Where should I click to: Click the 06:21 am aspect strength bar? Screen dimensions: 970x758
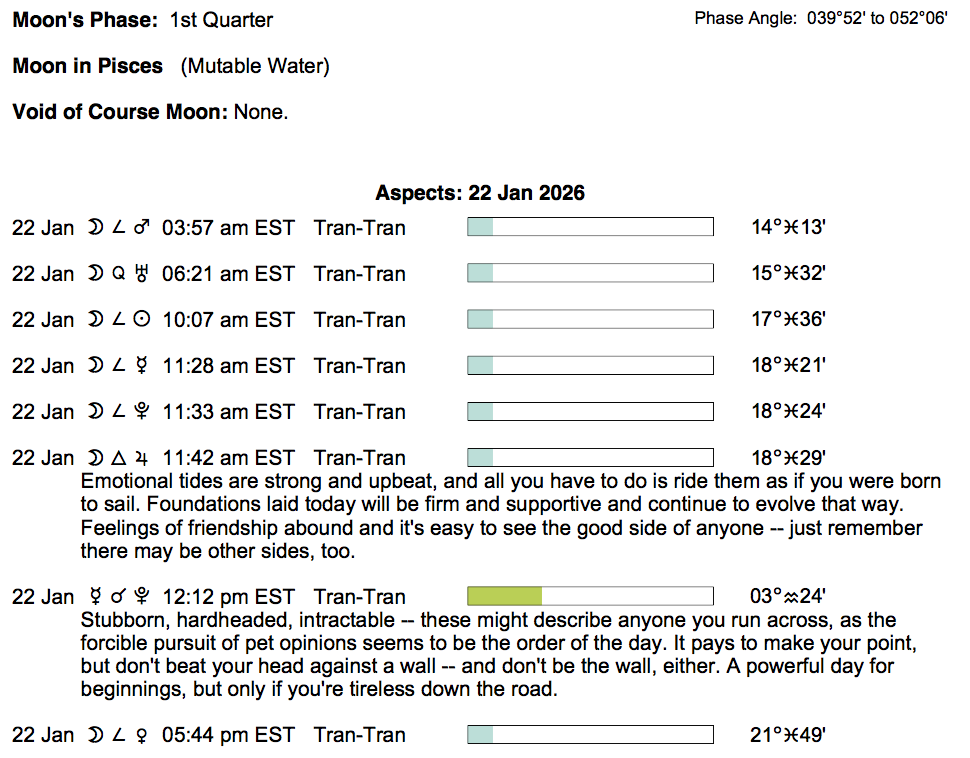point(590,274)
